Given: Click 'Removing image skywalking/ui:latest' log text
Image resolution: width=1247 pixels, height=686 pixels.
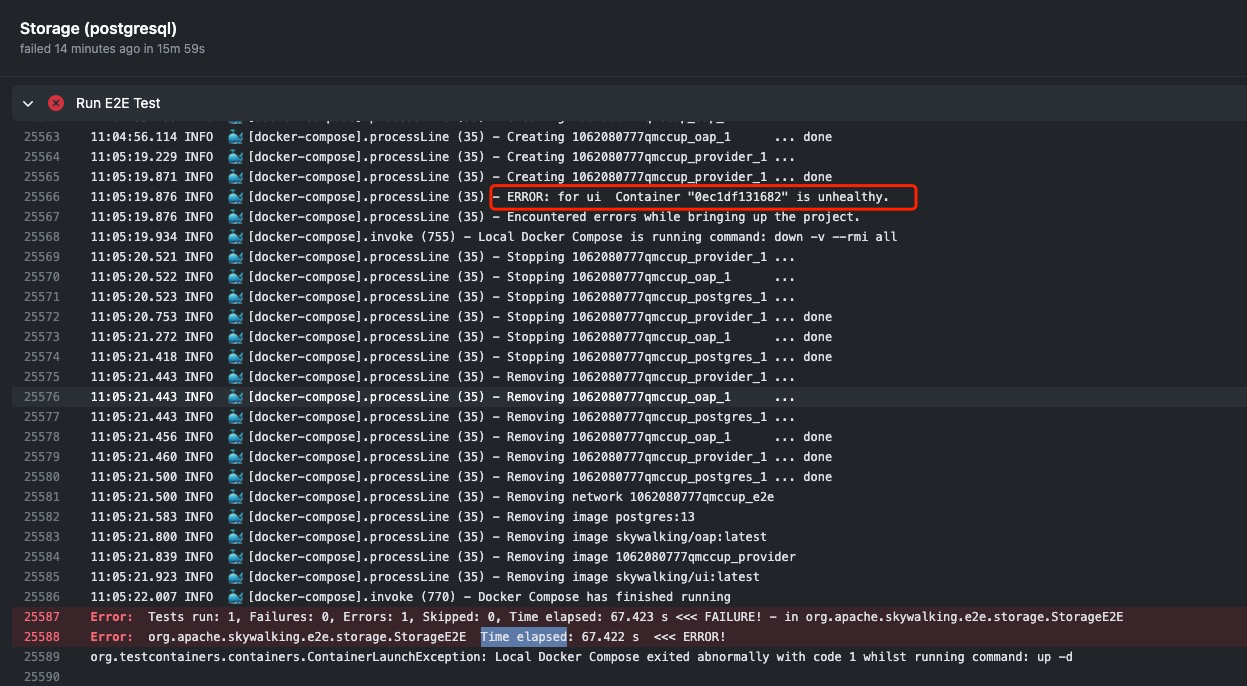Looking at the screenshot, I should tap(633, 577).
